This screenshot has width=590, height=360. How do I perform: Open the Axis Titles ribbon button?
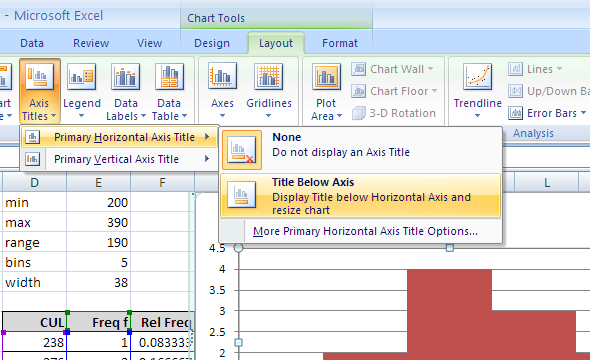(x=40, y=91)
